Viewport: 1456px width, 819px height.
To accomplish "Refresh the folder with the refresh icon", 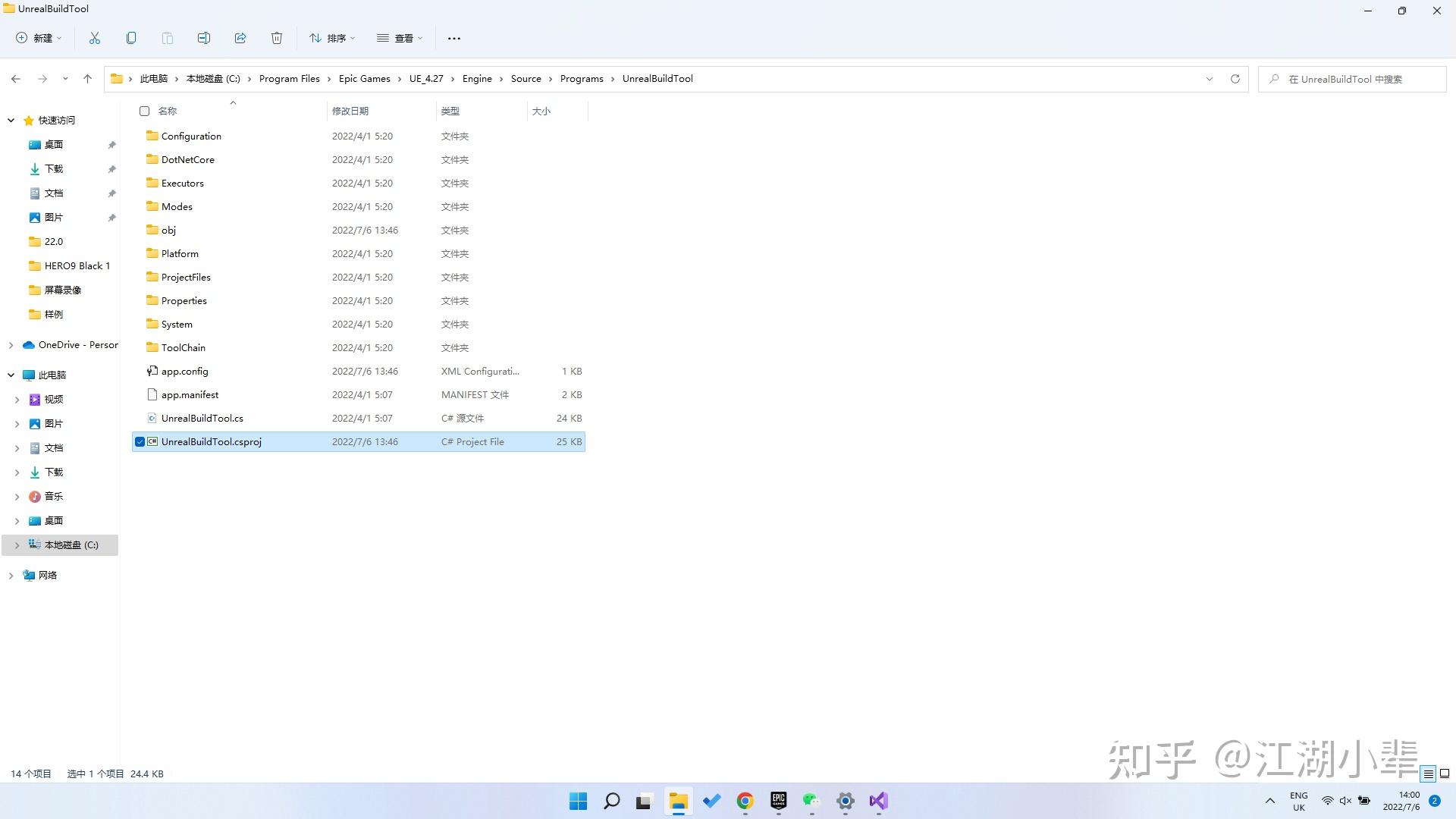I will [1235, 78].
